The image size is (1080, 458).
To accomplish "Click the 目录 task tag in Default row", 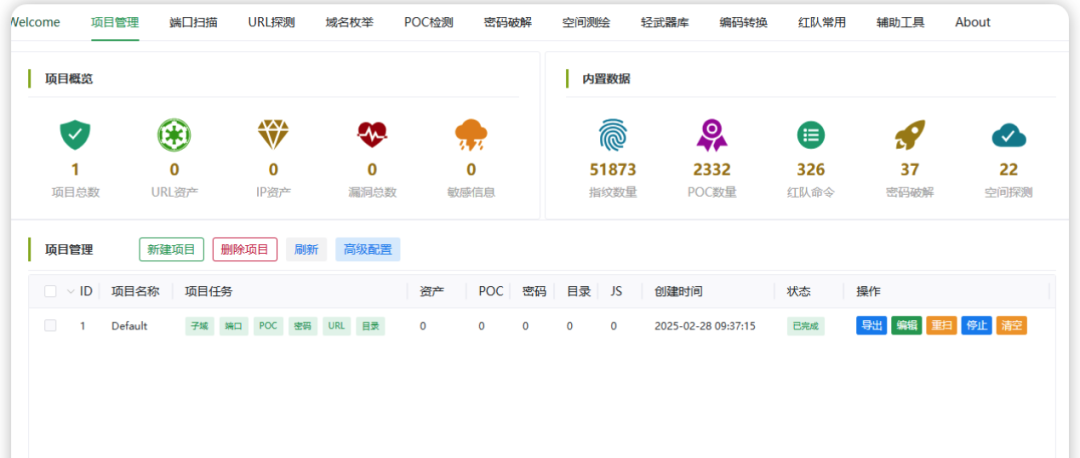I will (x=371, y=326).
